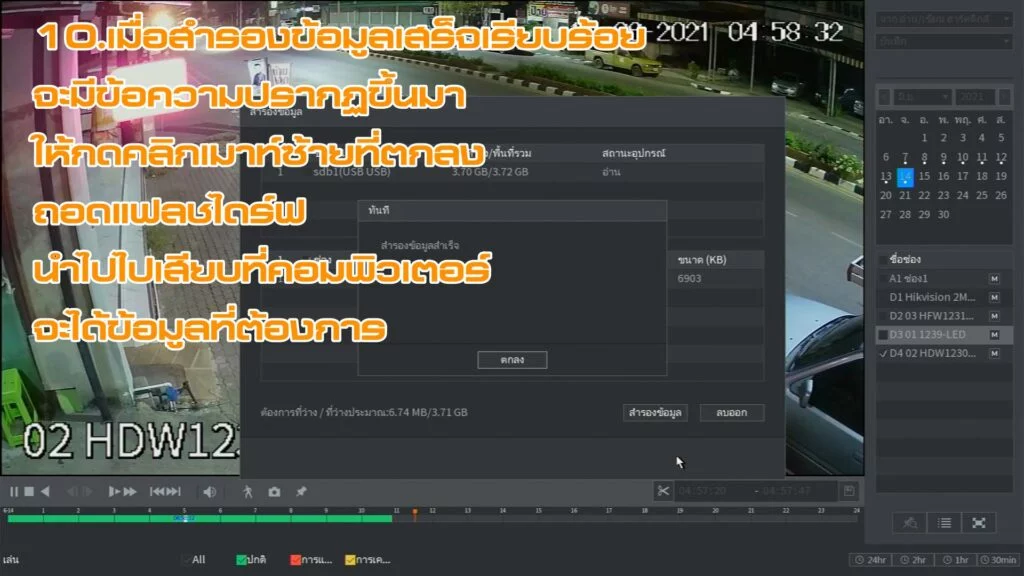
Task: Select the 24hr timeline zoom option
Action: click(869, 560)
